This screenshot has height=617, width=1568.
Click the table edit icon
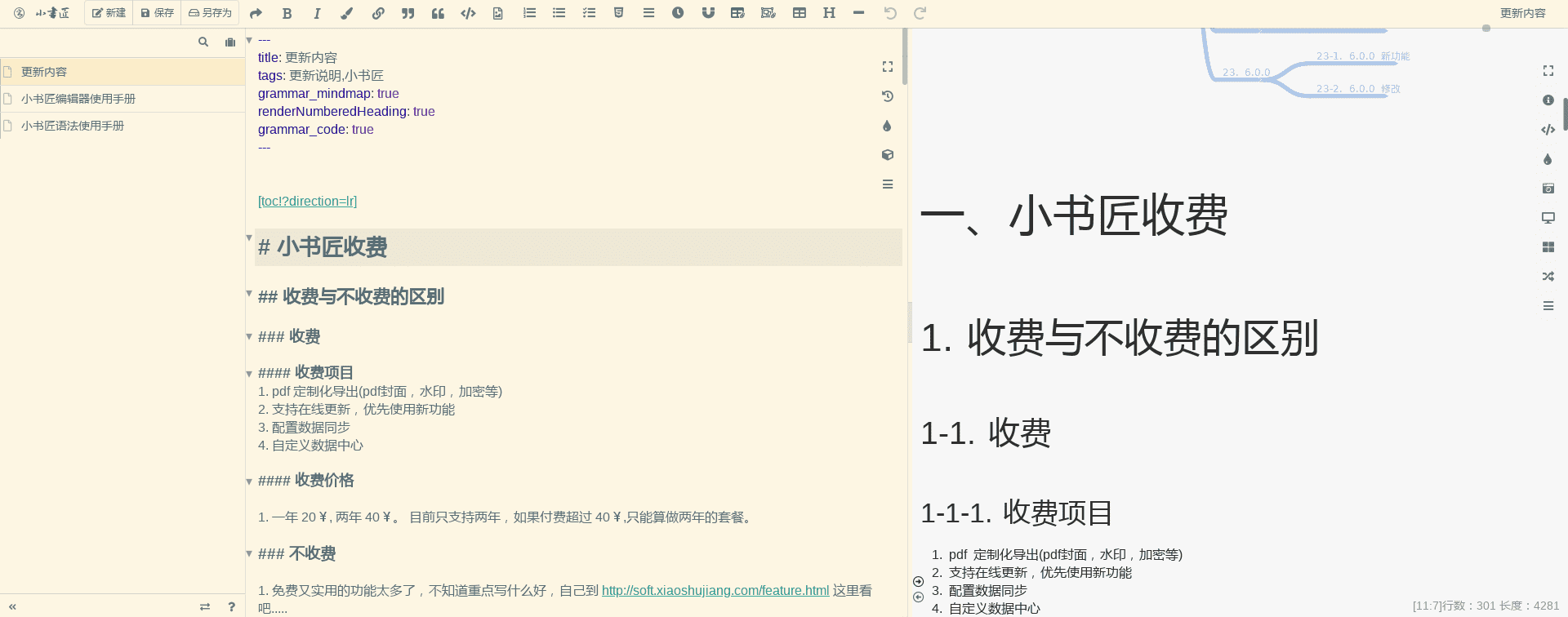tap(737, 13)
